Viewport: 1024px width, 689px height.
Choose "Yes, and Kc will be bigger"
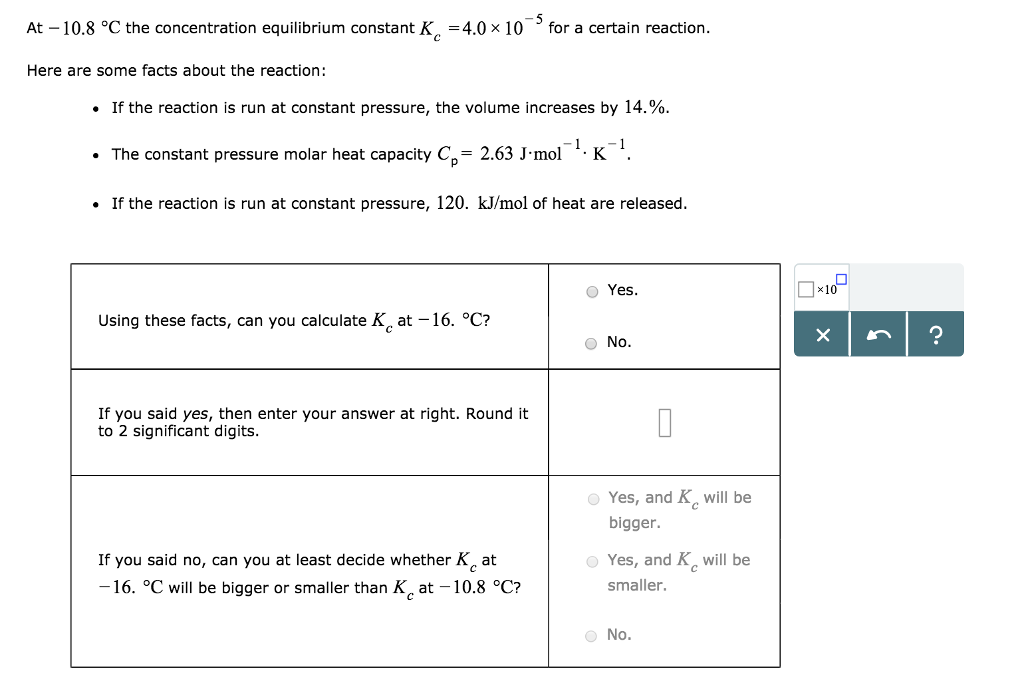click(x=591, y=497)
